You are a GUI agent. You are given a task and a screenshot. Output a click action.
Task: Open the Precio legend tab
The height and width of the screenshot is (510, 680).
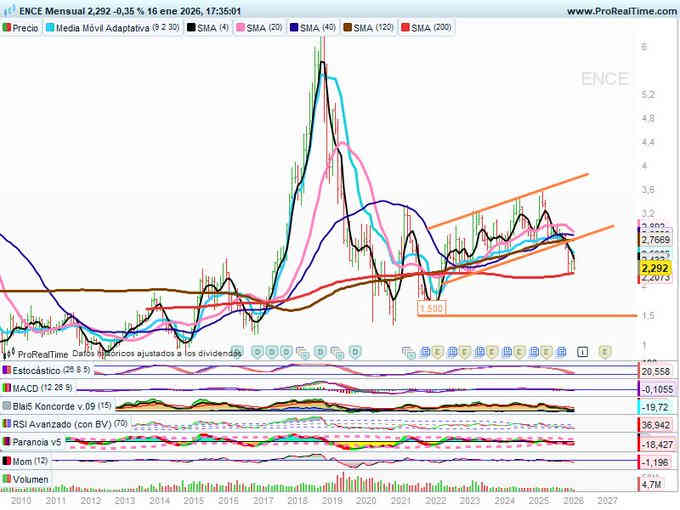(x=22, y=28)
